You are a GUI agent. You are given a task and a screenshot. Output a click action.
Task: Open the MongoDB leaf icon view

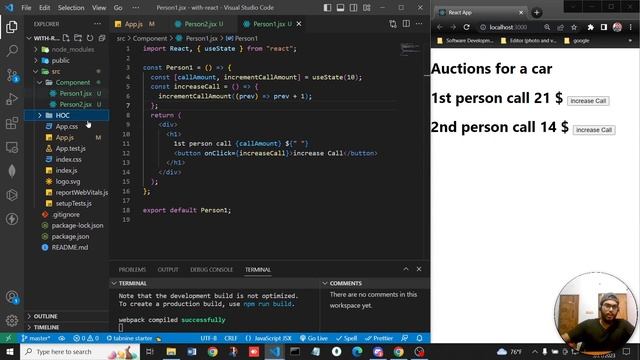coord(12,171)
